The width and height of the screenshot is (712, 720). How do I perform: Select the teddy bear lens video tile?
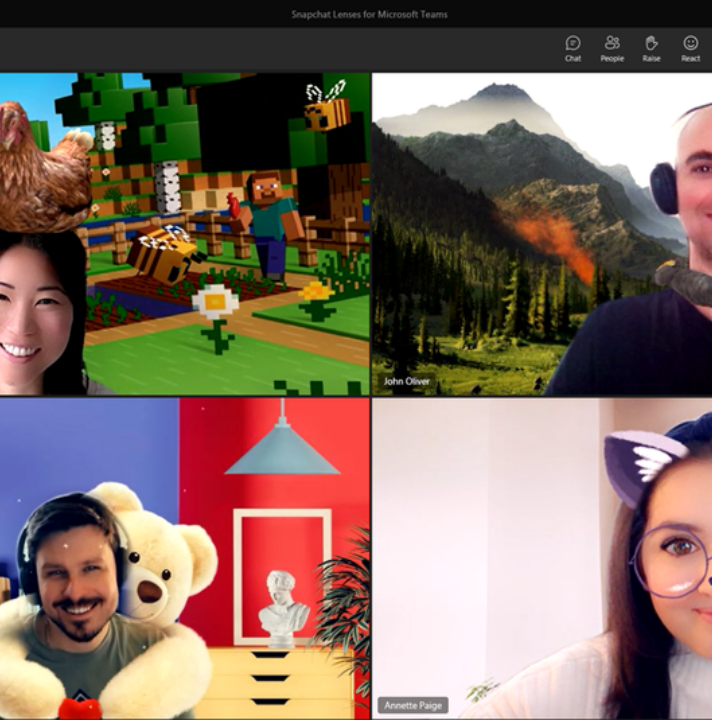(x=185, y=558)
